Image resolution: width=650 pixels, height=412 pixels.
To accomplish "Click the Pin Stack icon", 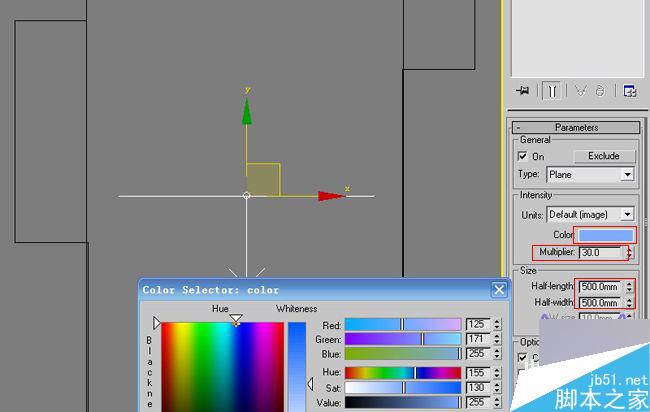I will click(x=522, y=90).
